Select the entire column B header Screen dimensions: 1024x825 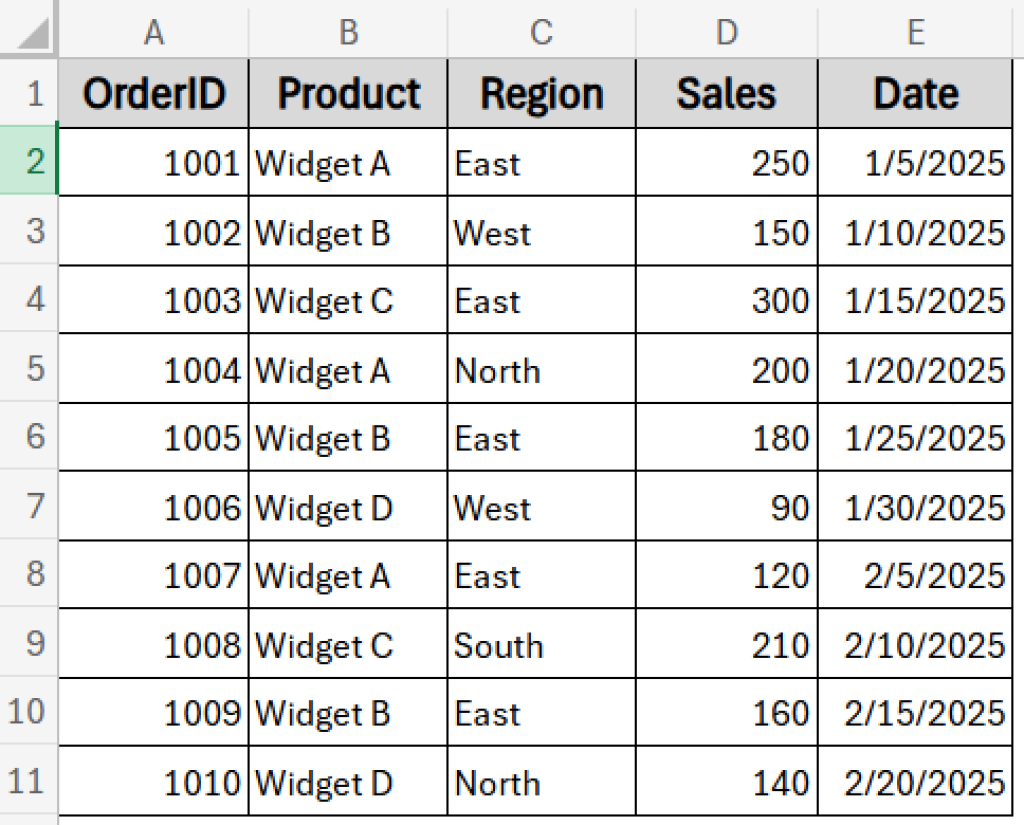pos(348,31)
